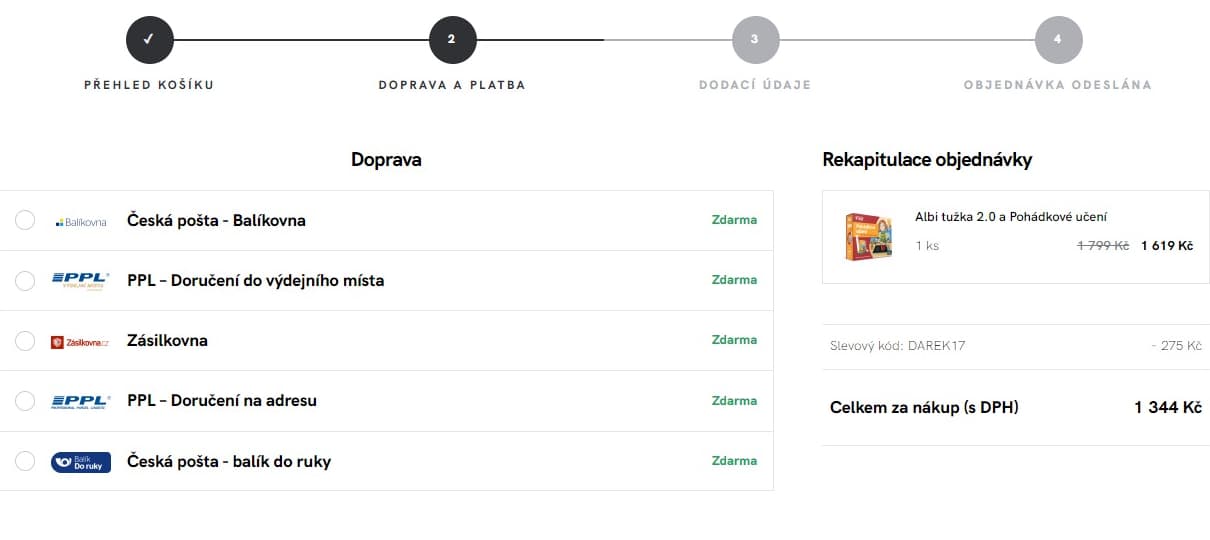Image resolution: width=1210 pixels, height=540 pixels.
Task: Open Albi tužka 2.0 product thumbnail
Action: click(x=867, y=237)
